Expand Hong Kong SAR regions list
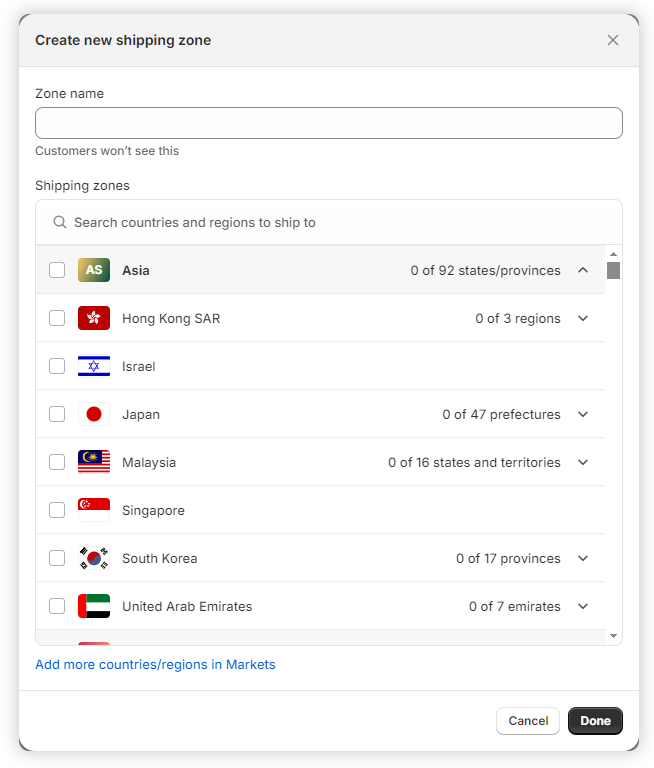654x768 pixels. (583, 318)
